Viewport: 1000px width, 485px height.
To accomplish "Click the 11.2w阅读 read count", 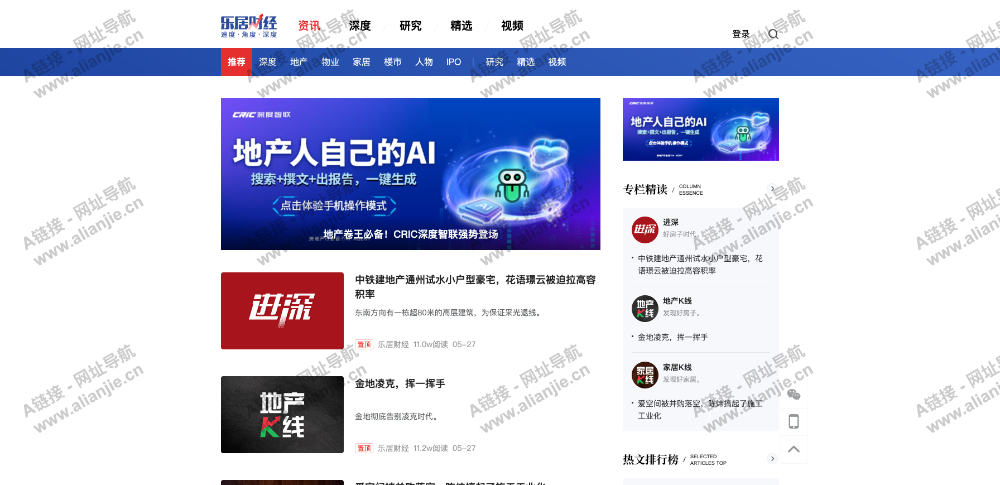I will point(430,448).
